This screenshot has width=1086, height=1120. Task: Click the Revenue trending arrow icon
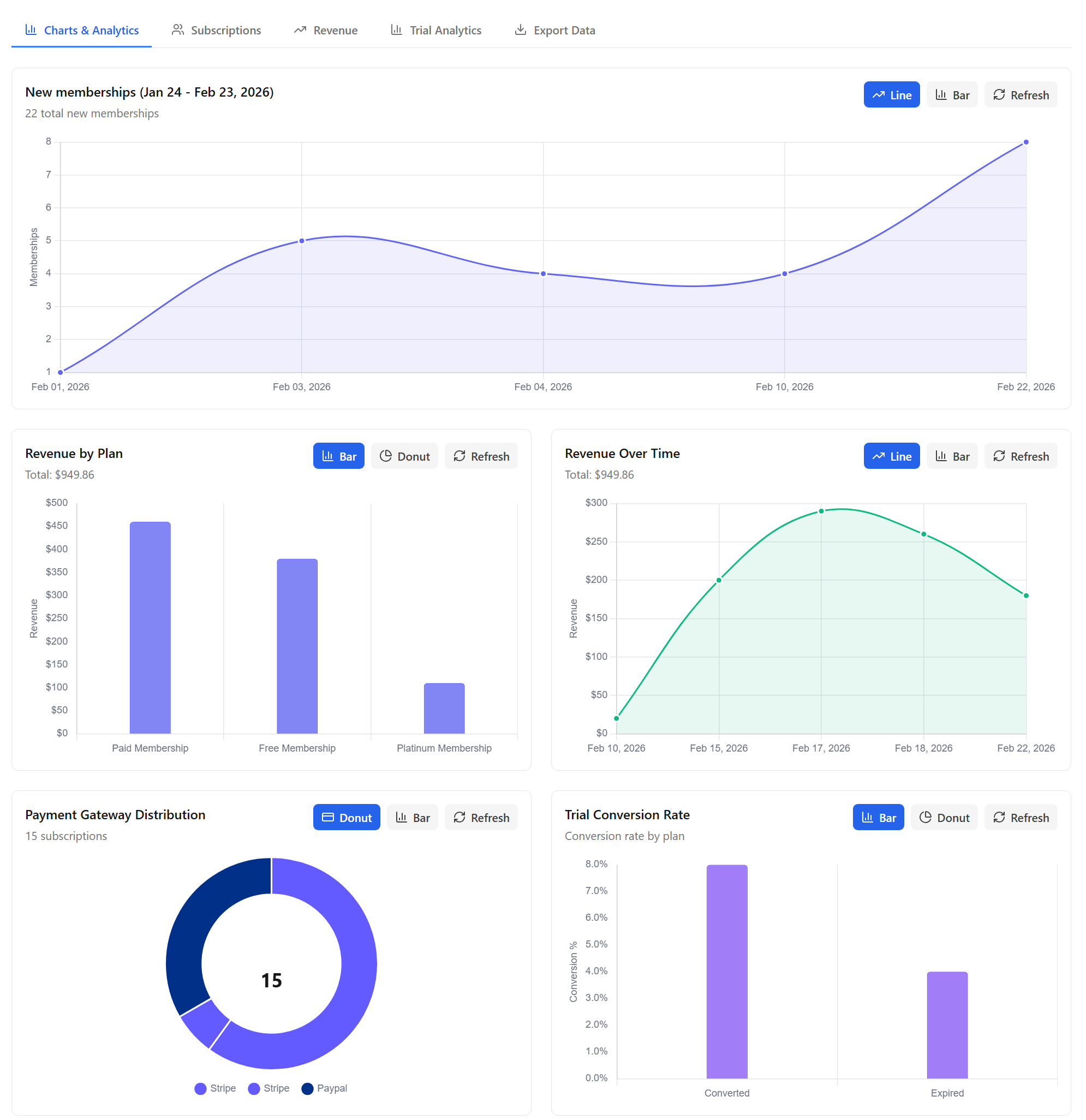pyautogui.click(x=301, y=29)
